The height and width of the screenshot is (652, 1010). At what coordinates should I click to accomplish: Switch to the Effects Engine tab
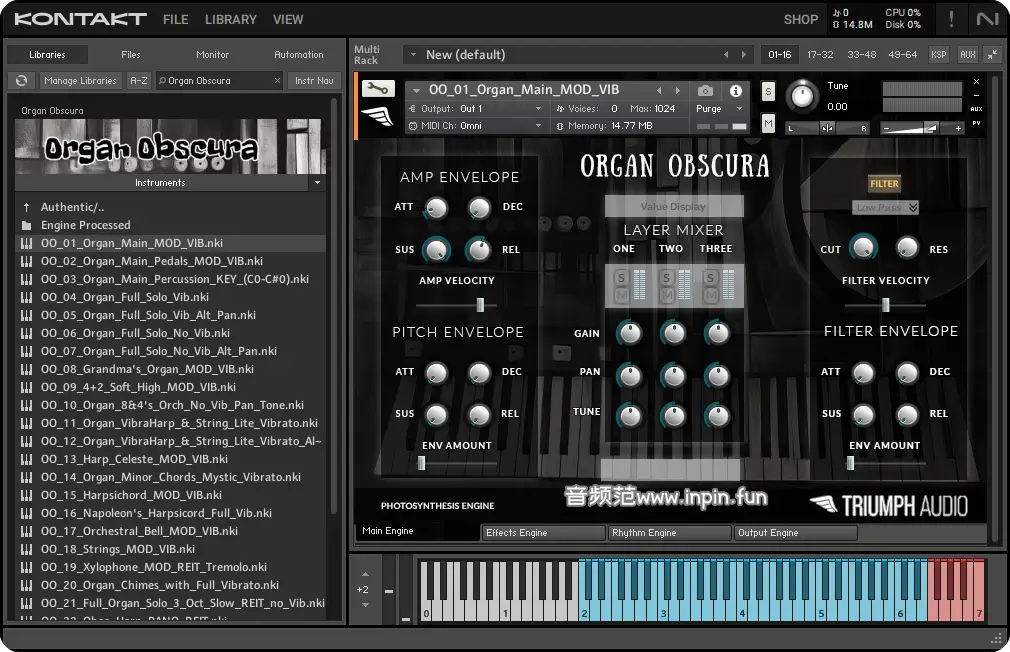(x=542, y=533)
